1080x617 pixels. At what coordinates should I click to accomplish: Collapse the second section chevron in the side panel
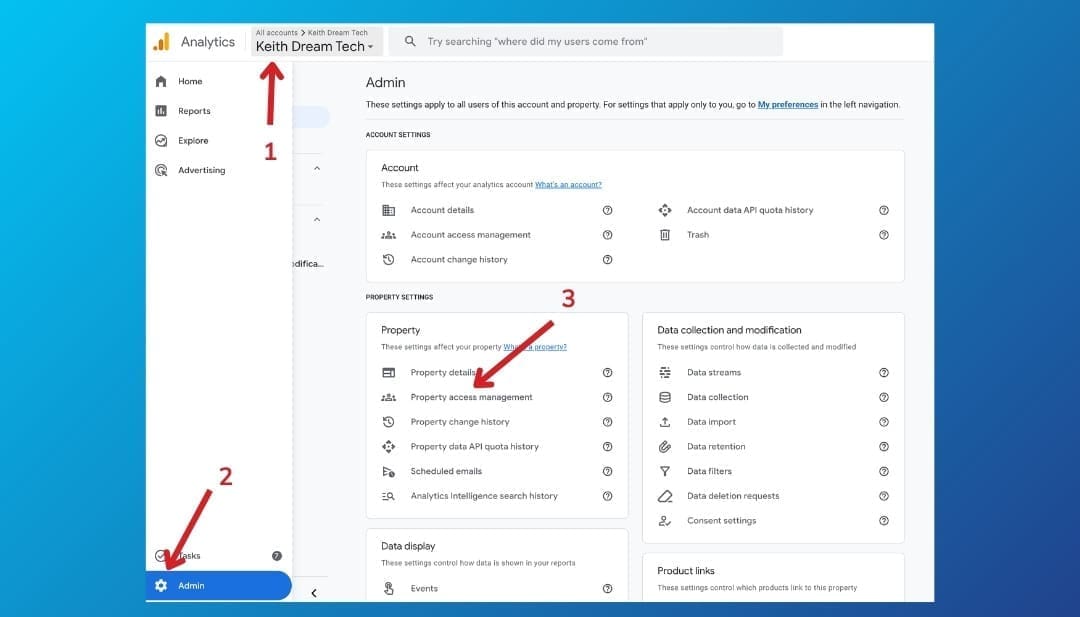click(317, 220)
